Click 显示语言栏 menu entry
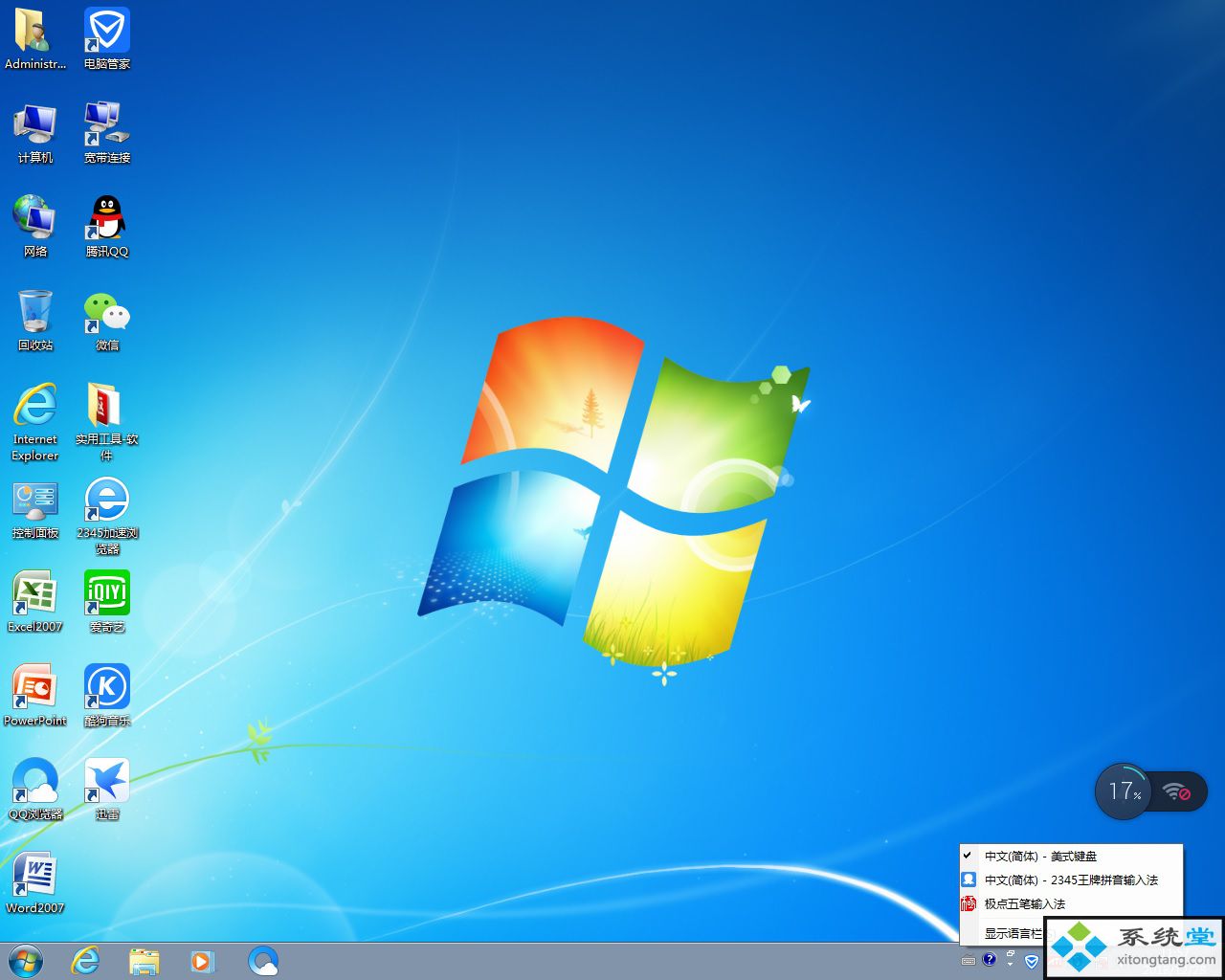This screenshot has width=1225, height=980. (1013, 933)
